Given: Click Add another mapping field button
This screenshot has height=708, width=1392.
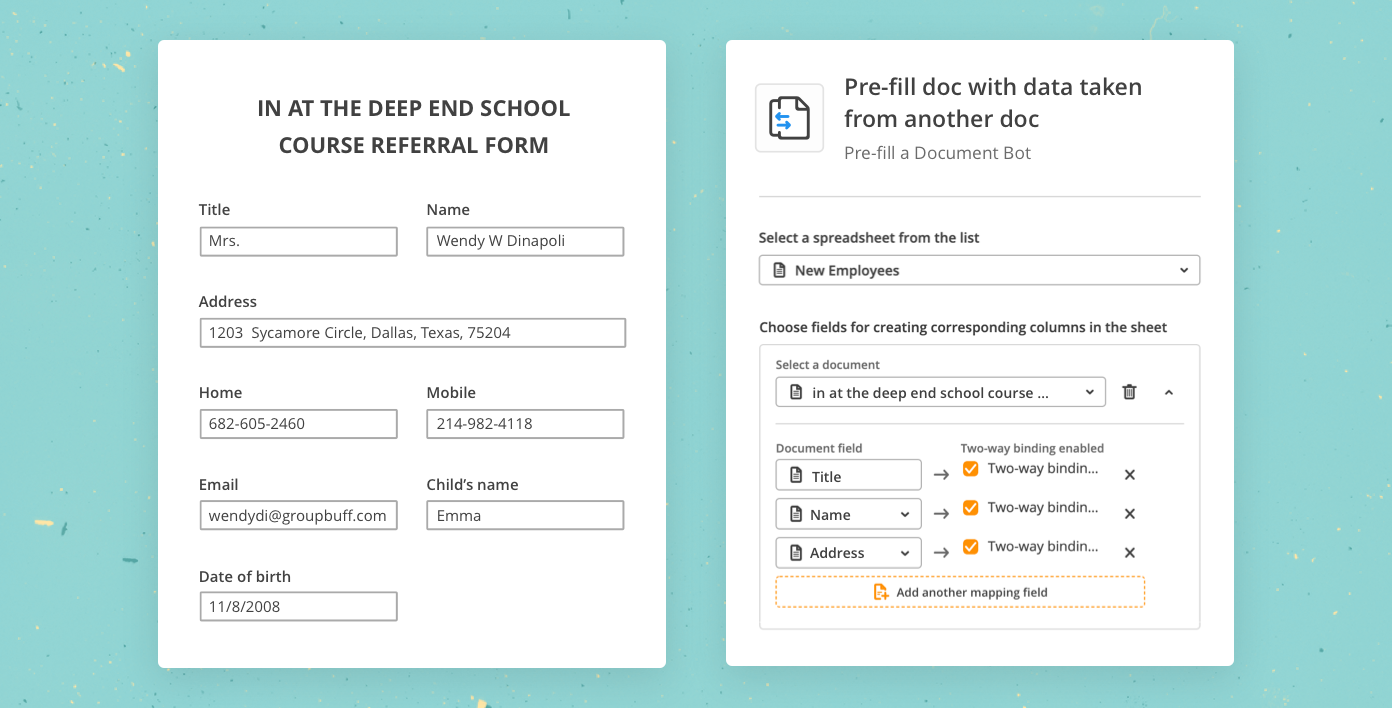Looking at the screenshot, I should [x=960, y=592].
